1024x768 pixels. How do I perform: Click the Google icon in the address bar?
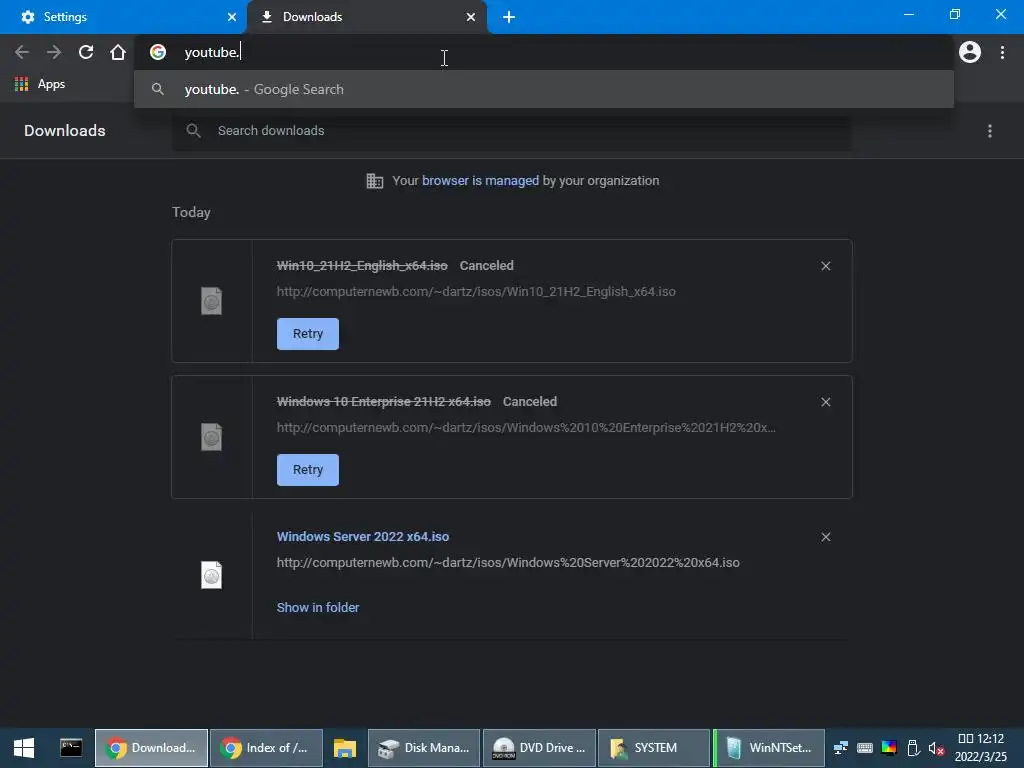coord(158,52)
